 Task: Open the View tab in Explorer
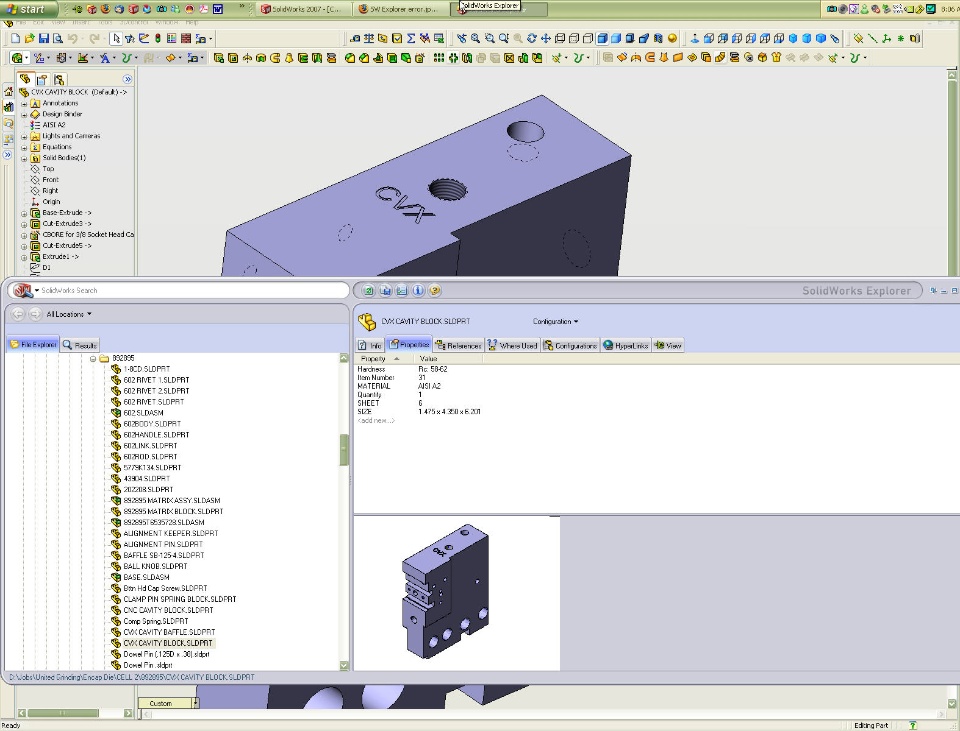(x=668, y=346)
